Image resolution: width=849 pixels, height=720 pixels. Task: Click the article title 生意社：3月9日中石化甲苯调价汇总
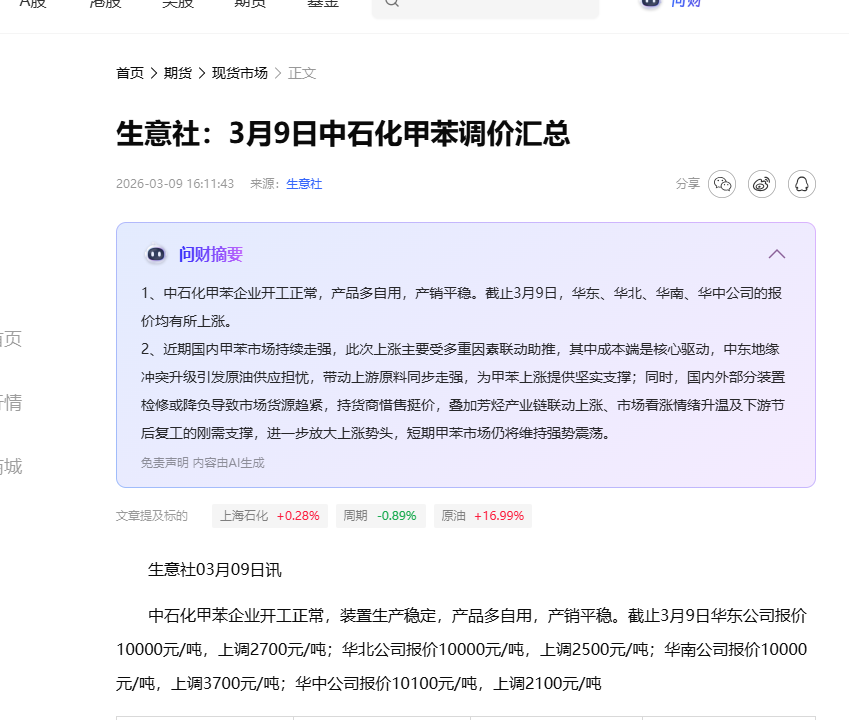pos(343,133)
